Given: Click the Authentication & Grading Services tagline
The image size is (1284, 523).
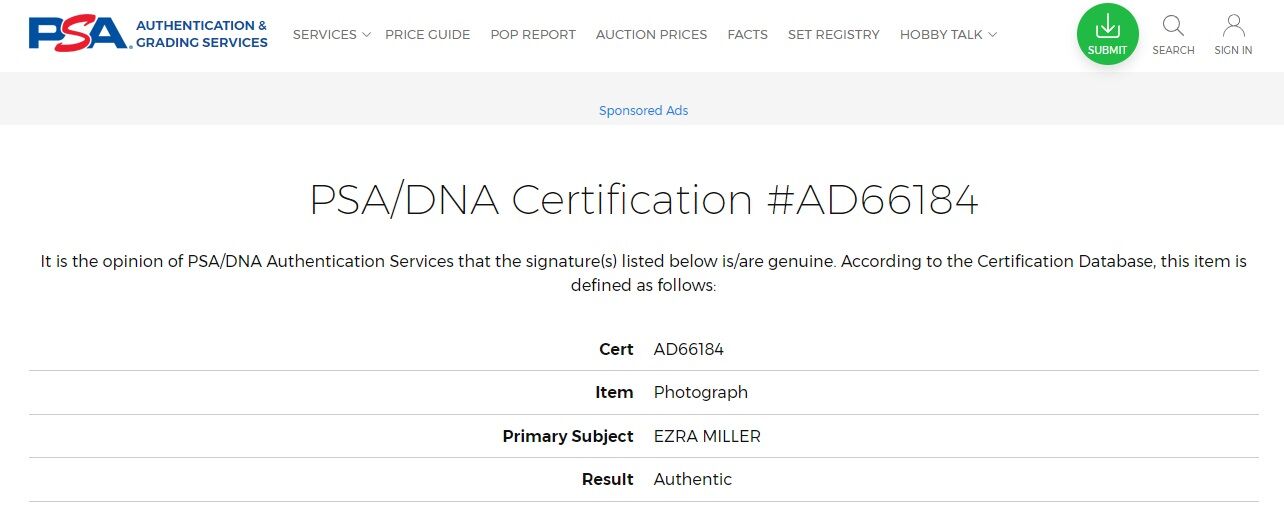Looking at the screenshot, I should click(x=201, y=34).
